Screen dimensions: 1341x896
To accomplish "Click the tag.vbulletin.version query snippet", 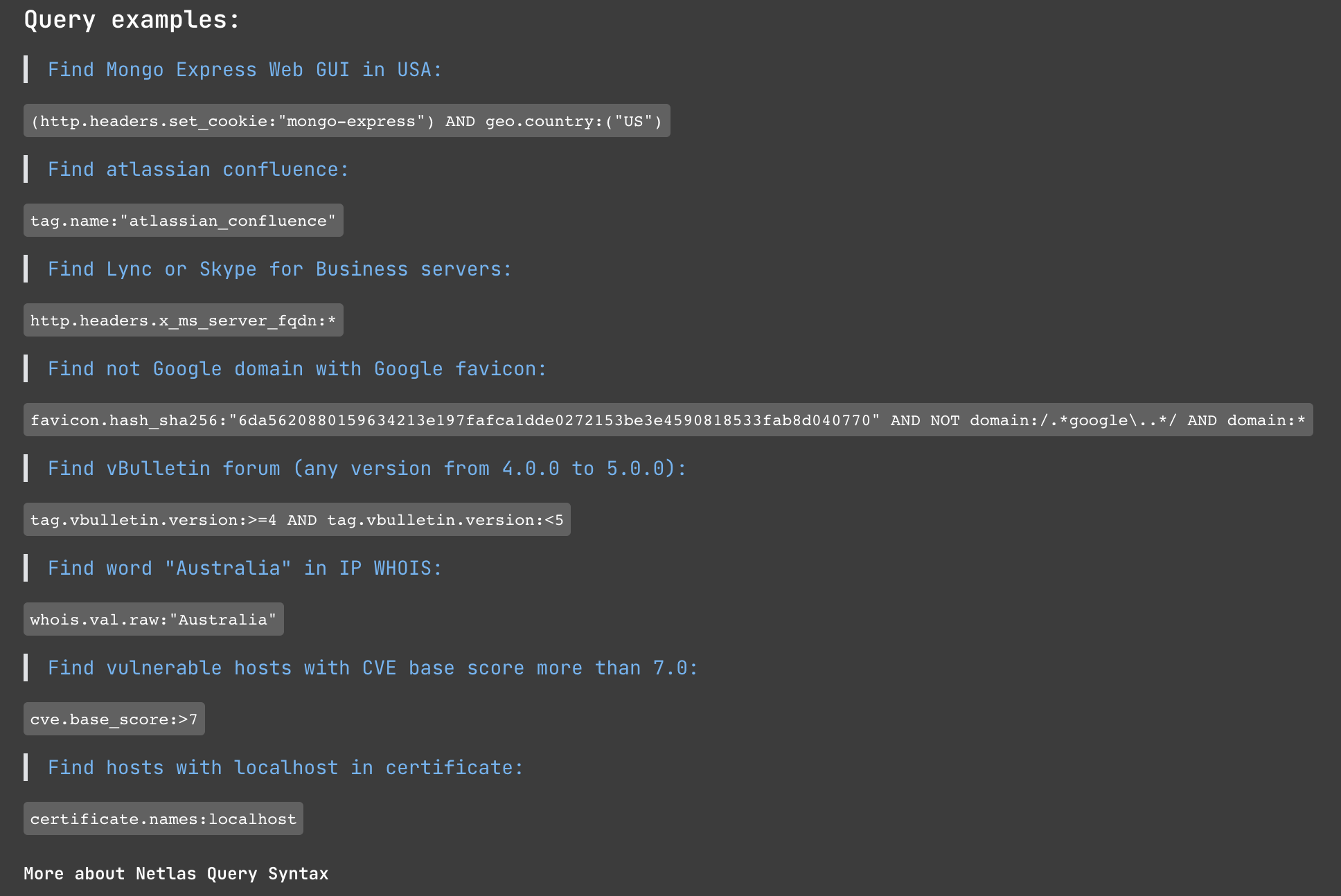I will [296, 520].
